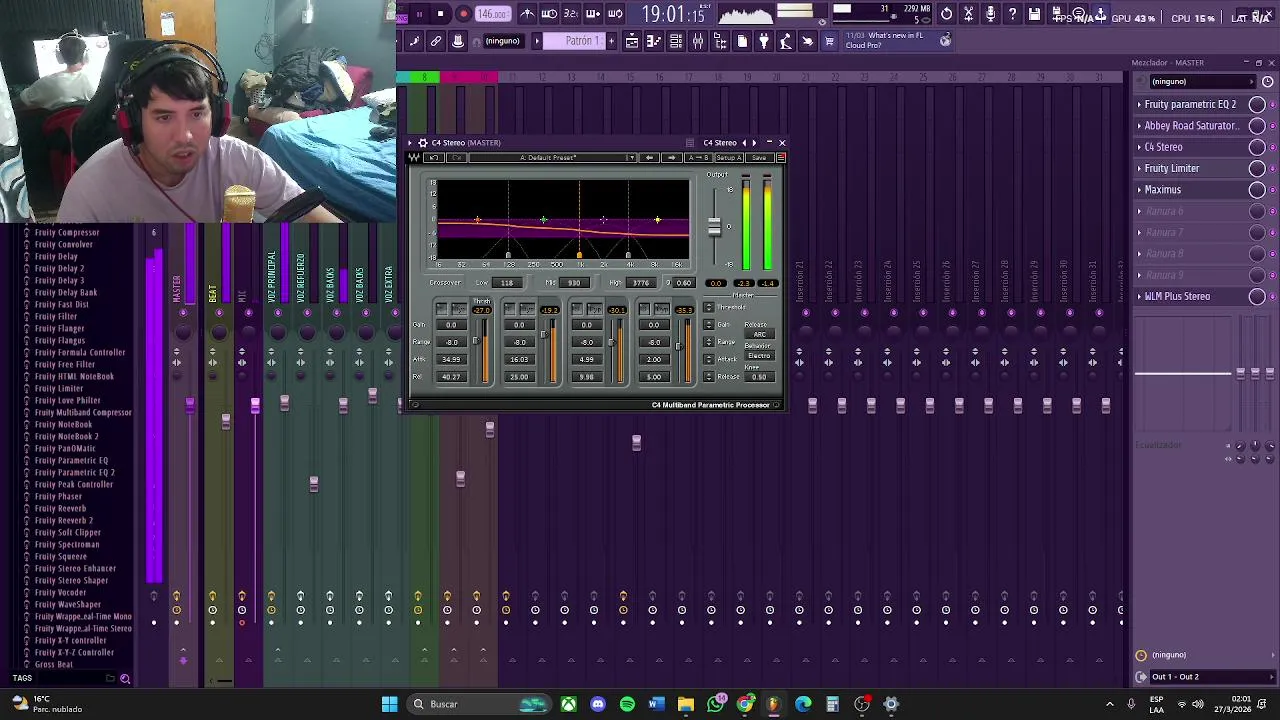Click the browser search magnifier icon
Screen dimensions: 1280x720
pos(125,679)
